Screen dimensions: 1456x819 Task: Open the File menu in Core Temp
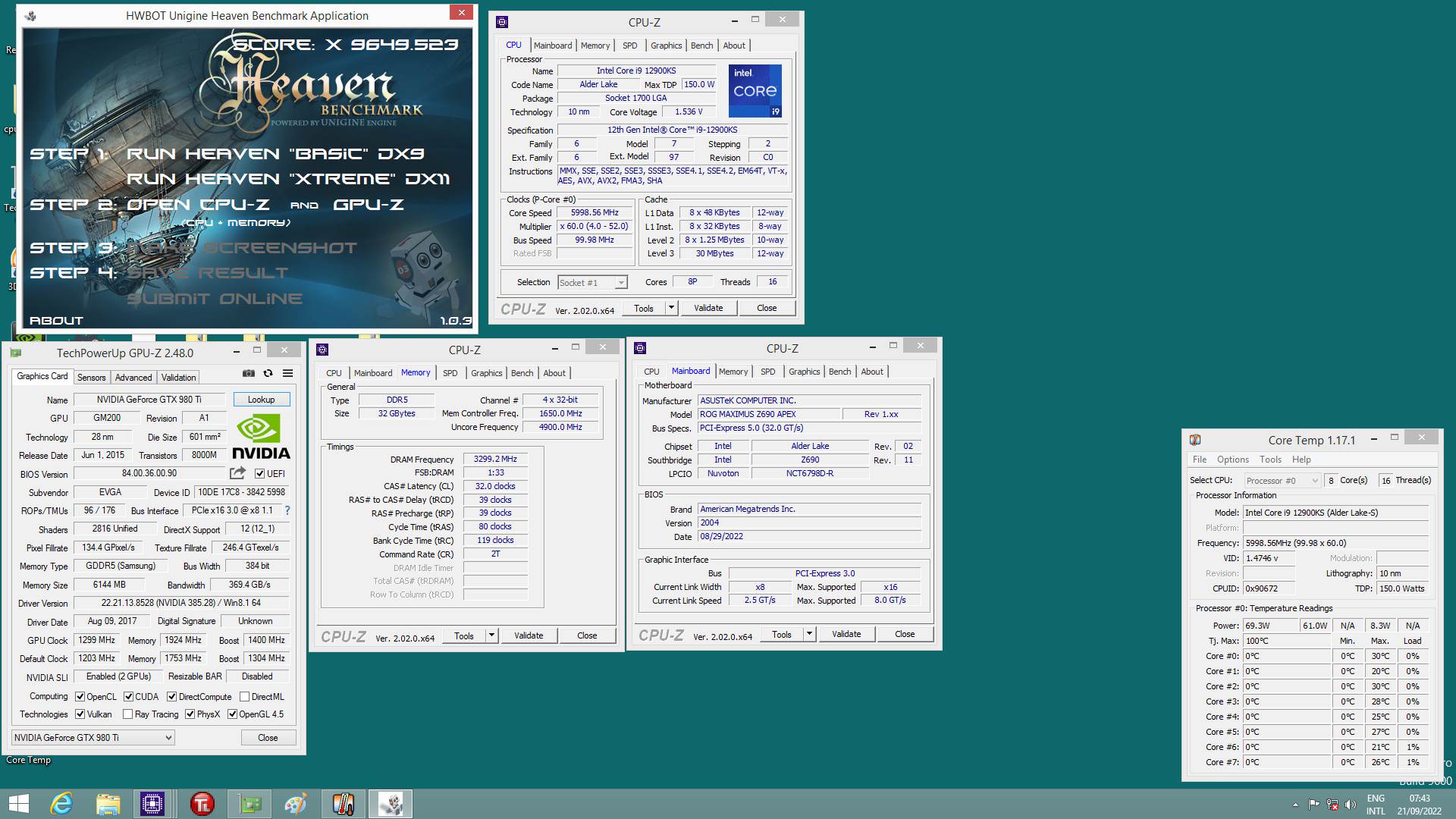1199,460
